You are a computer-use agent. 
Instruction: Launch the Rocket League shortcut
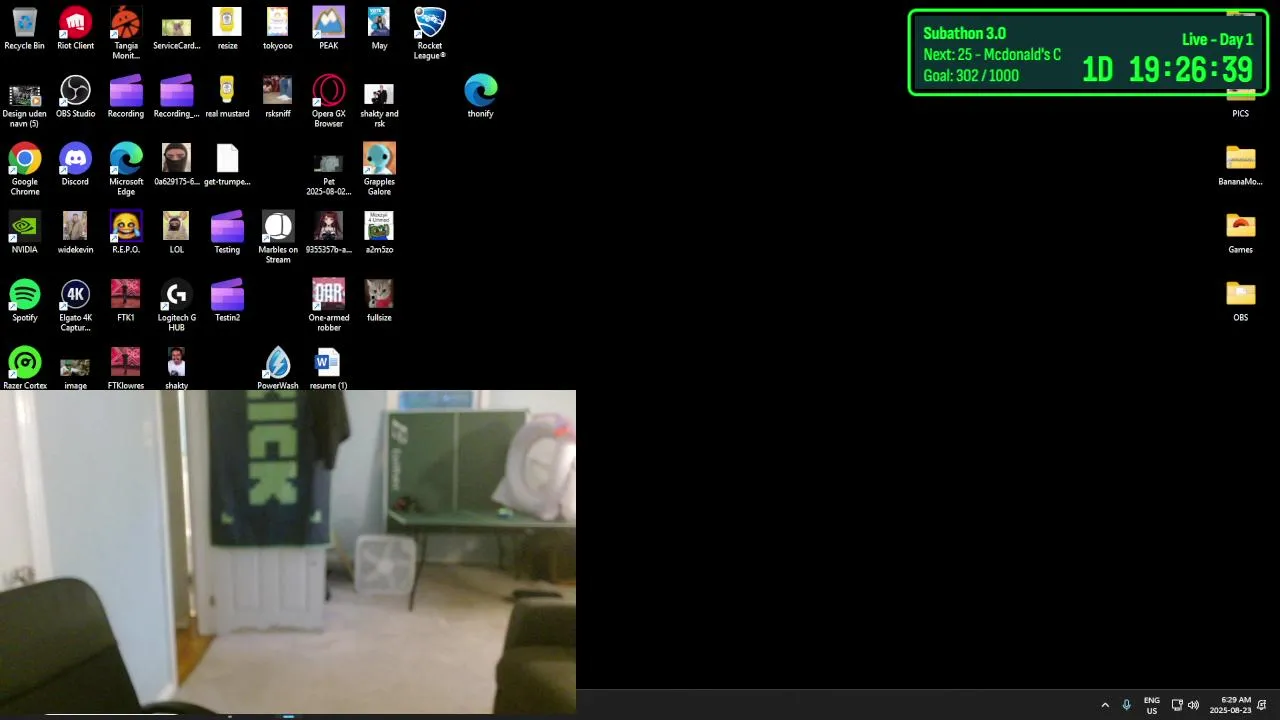tap(430, 33)
